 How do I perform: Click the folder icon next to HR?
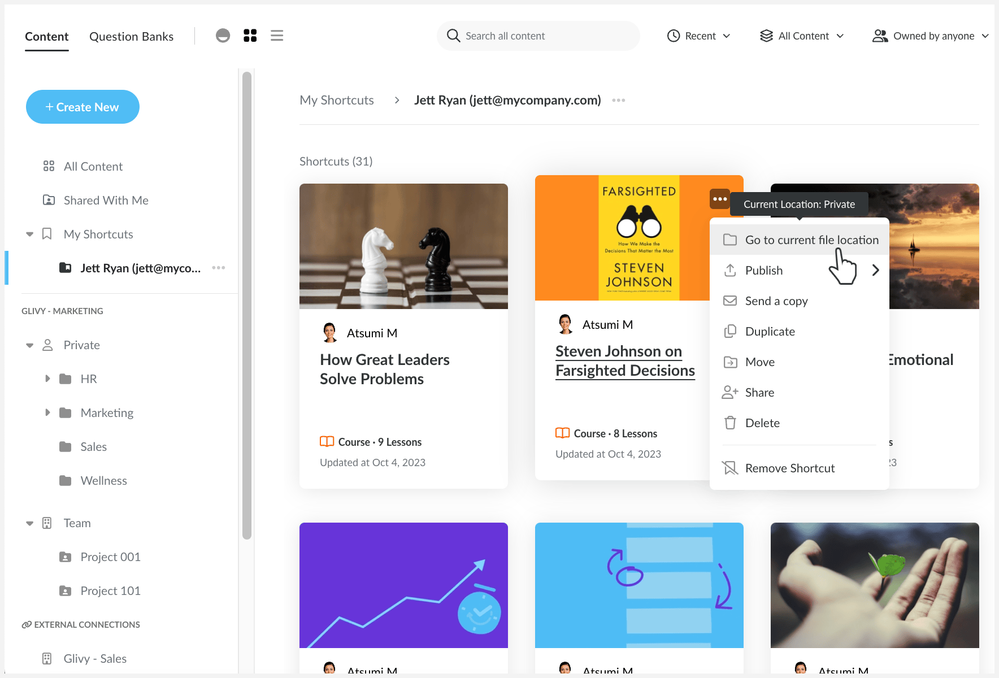(x=65, y=379)
